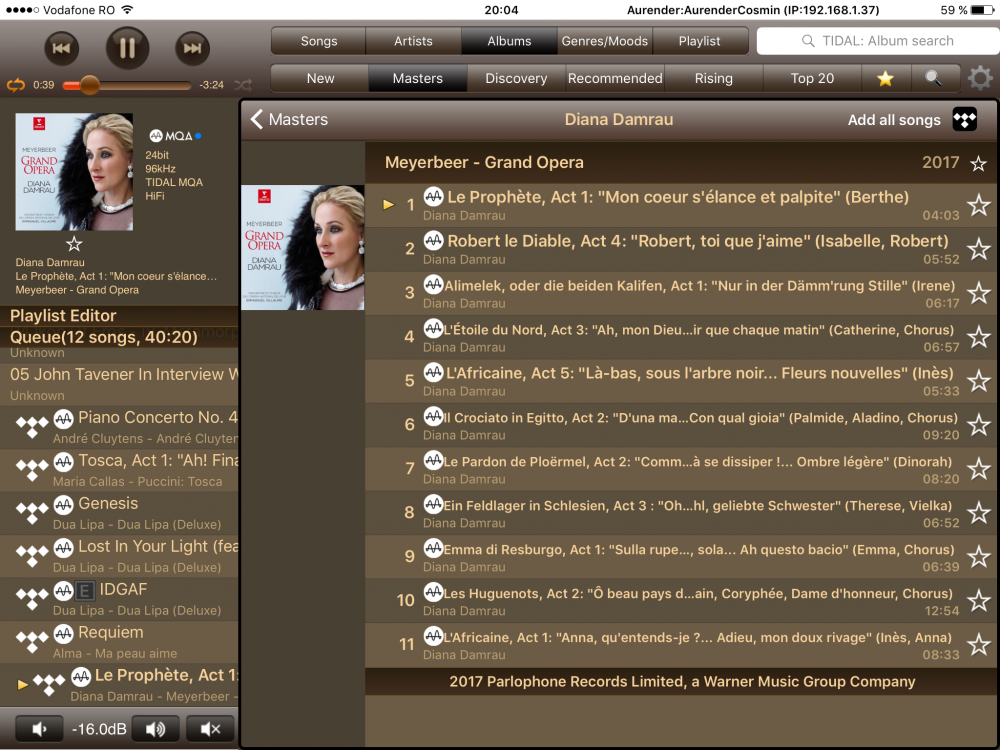Favorite the Meyerbeer - Grand Opera album star
Image resolution: width=1000 pixels, height=750 pixels.
point(978,163)
